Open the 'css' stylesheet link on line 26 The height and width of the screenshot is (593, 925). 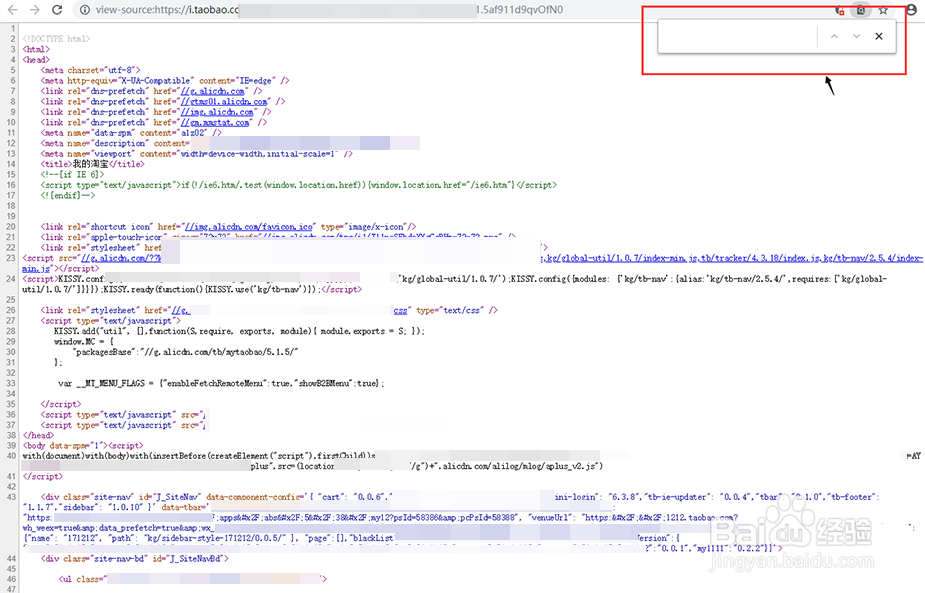coord(401,310)
